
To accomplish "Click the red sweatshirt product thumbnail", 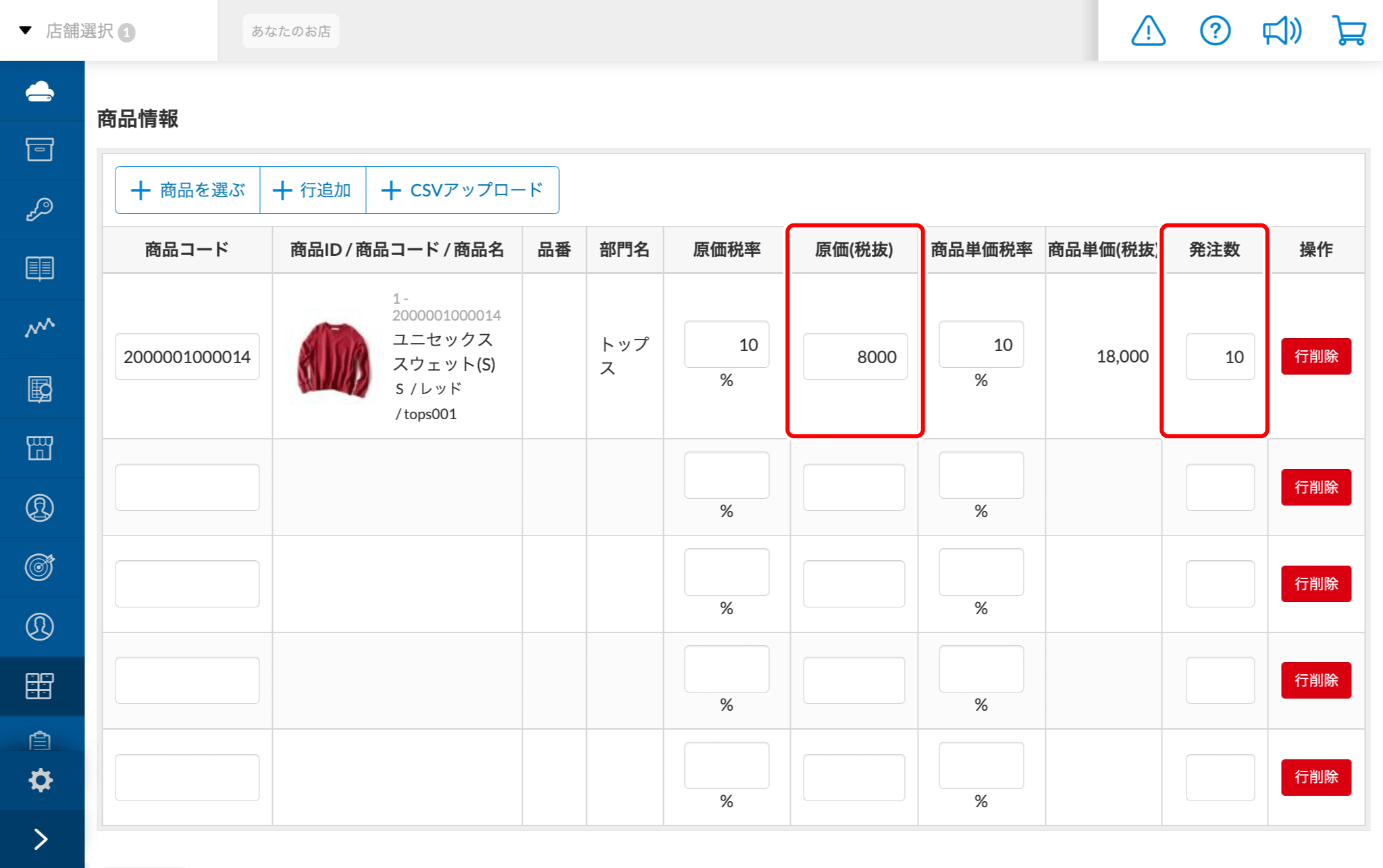I will click(334, 360).
